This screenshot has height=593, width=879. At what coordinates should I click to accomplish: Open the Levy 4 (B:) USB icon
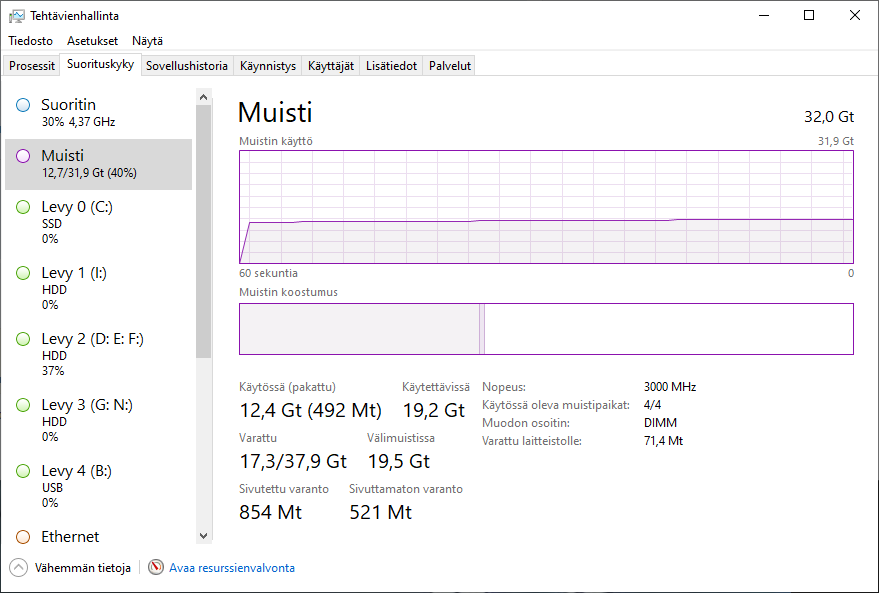23,471
